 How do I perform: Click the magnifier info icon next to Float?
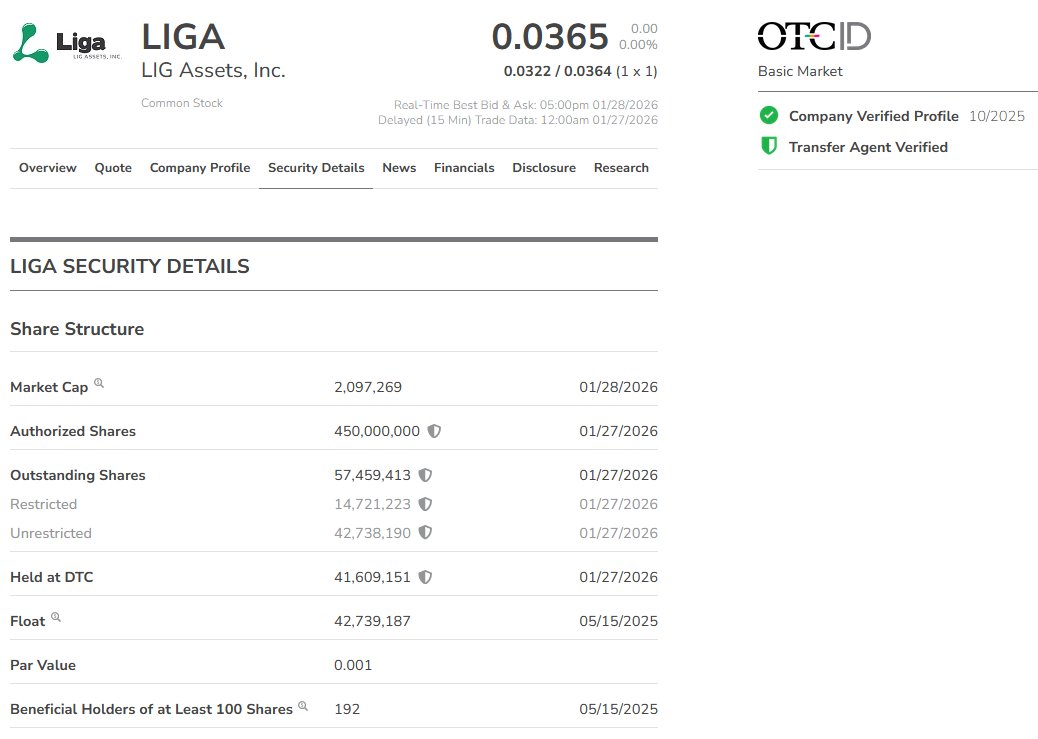[x=56, y=617]
